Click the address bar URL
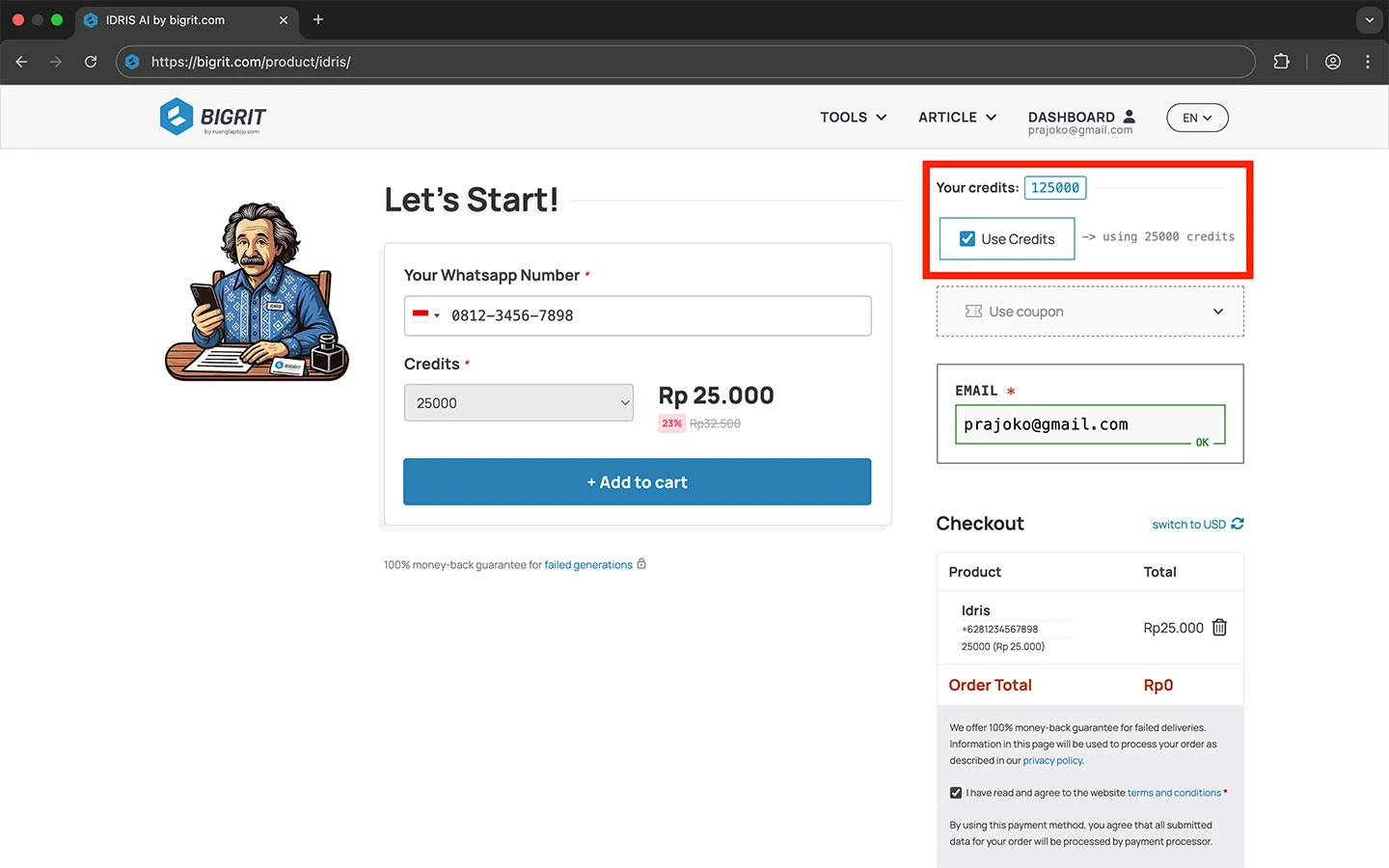 coord(251,62)
